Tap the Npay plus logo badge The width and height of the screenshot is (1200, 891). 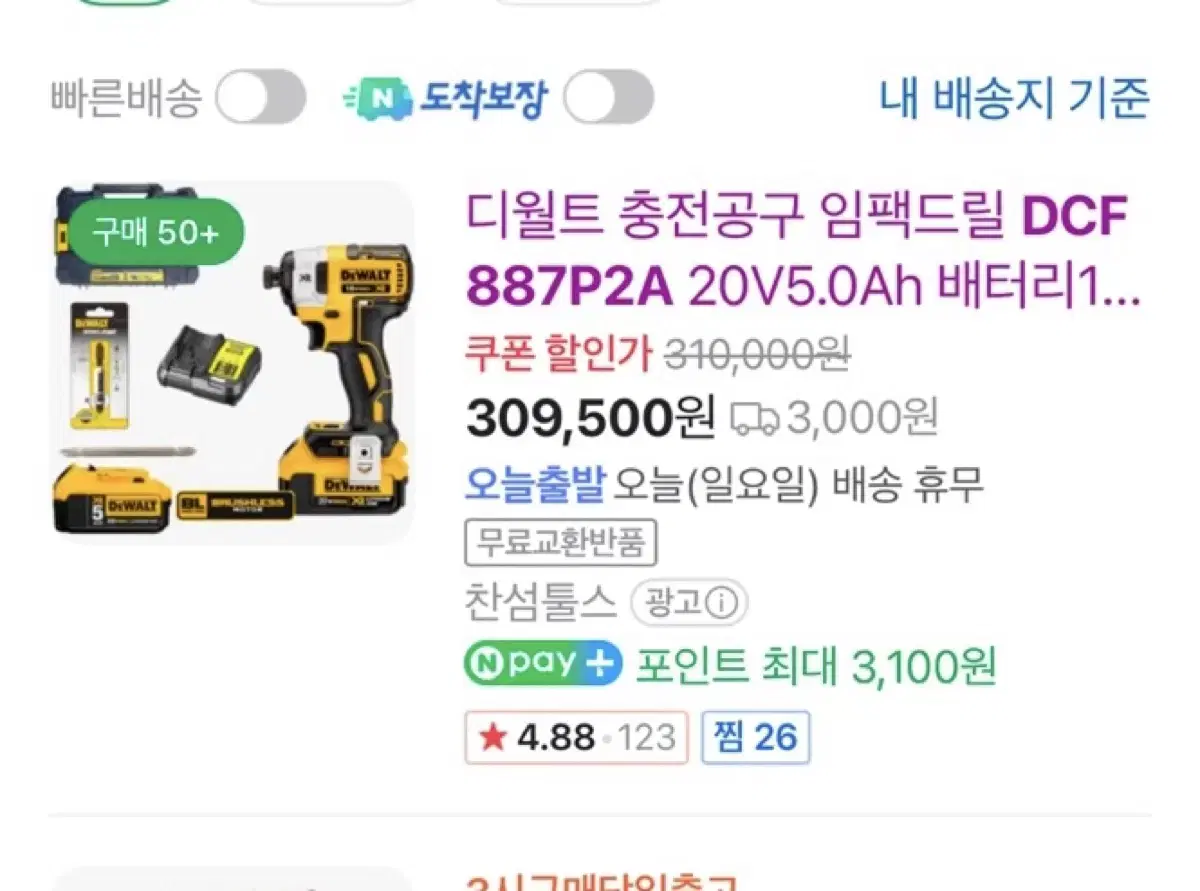pos(543,663)
